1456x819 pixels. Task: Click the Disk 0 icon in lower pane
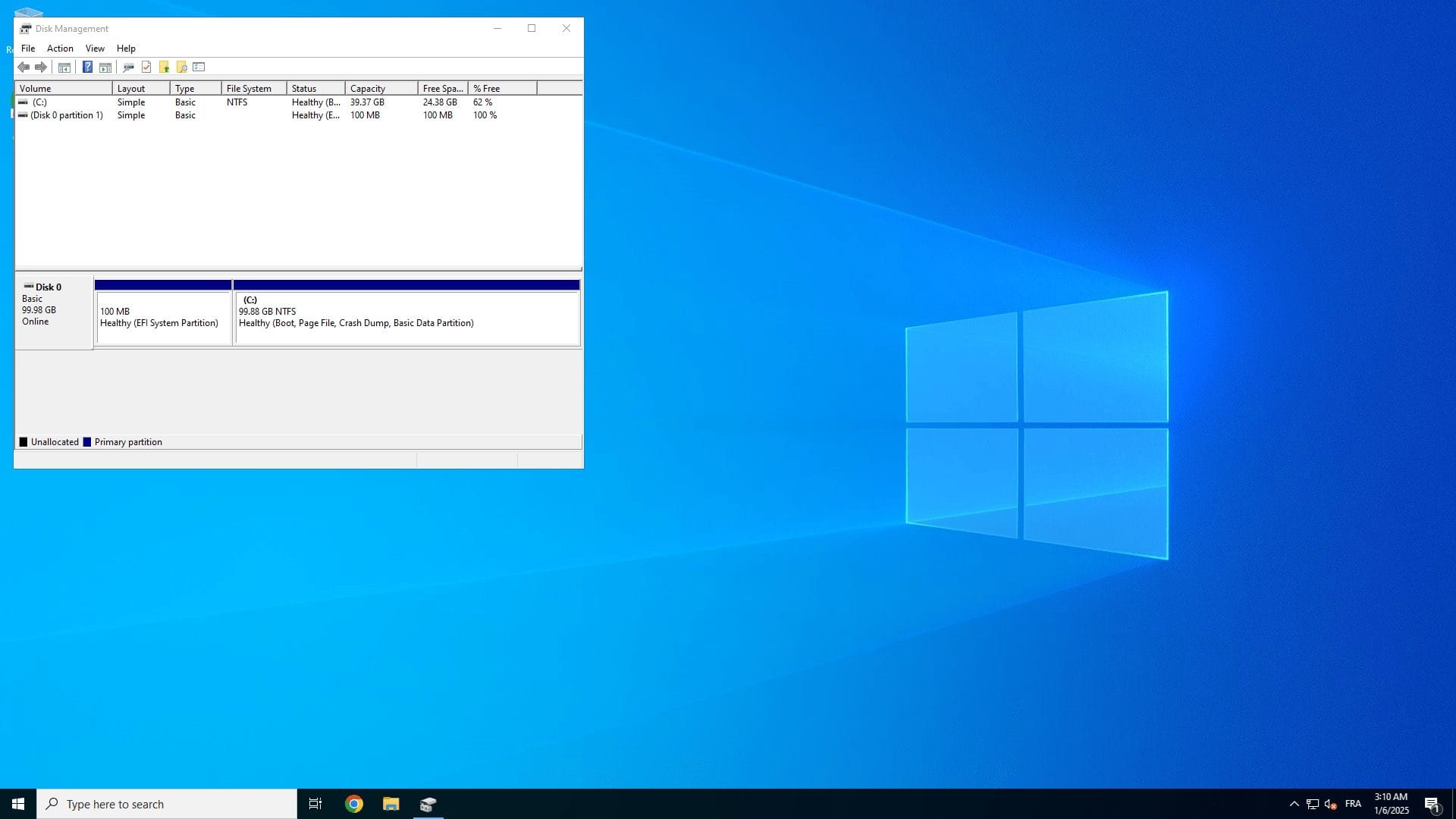point(29,287)
